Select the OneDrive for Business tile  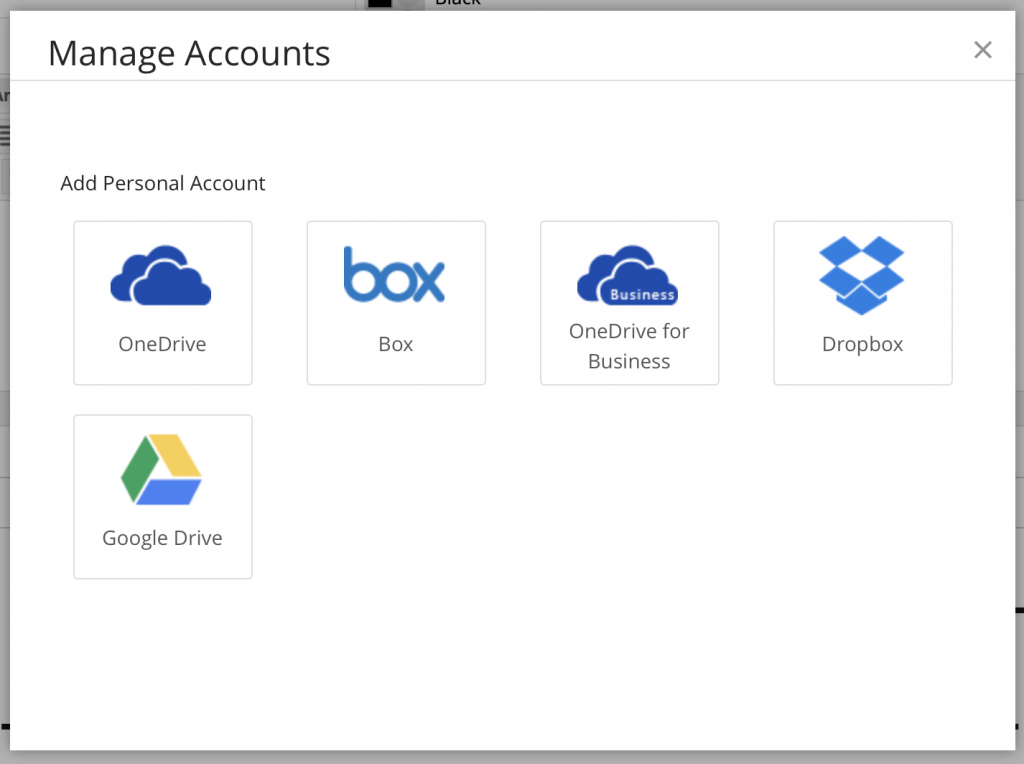tap(630, 303)
